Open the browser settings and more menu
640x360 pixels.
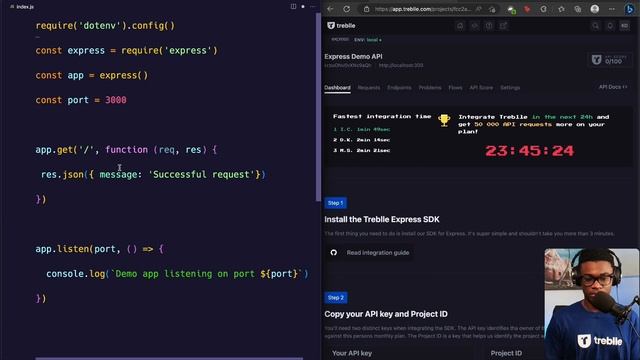[611, 9]
